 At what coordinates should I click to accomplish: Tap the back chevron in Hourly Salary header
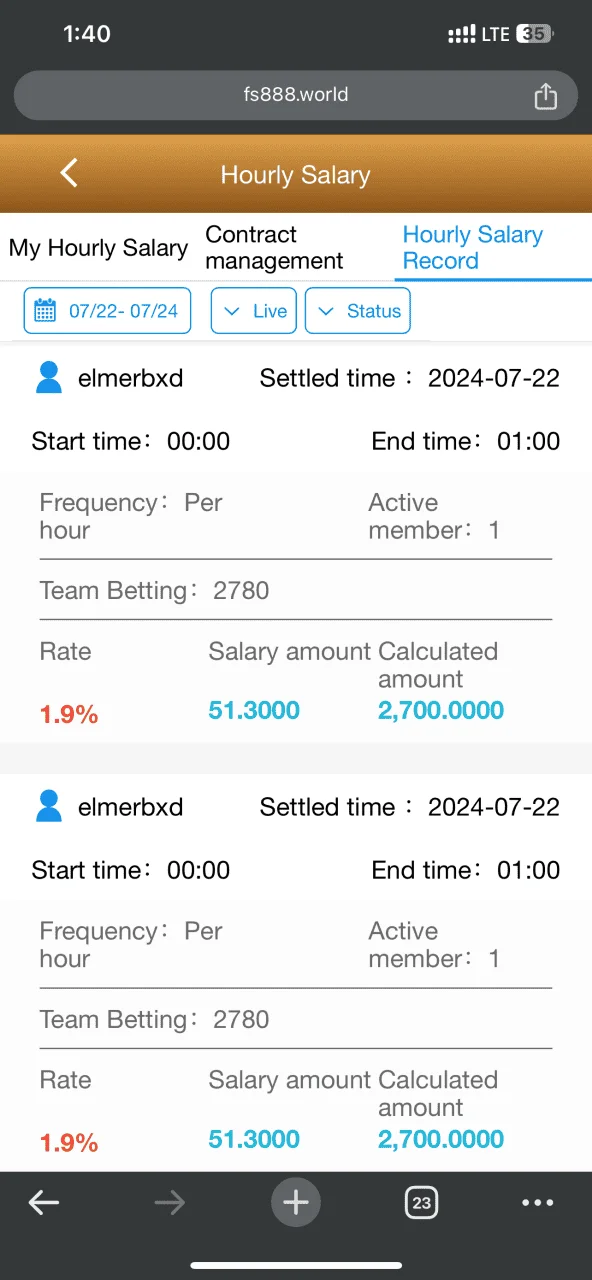pos(68,173)
